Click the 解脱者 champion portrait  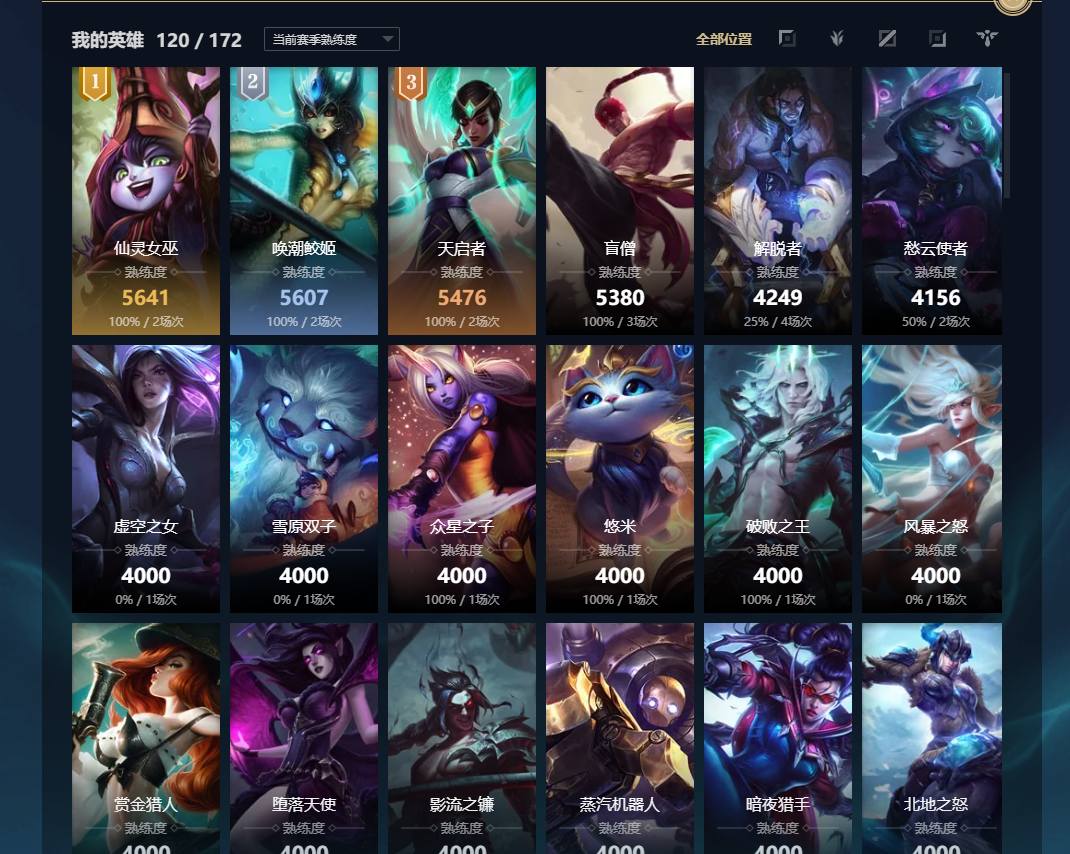pos(778,201)
